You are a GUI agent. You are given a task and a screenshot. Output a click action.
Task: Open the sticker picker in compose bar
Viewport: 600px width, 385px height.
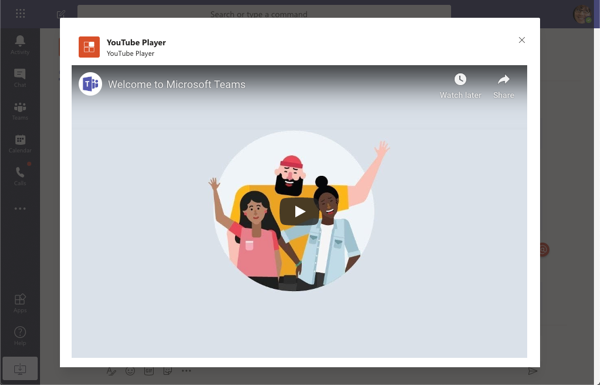(167, 370)
